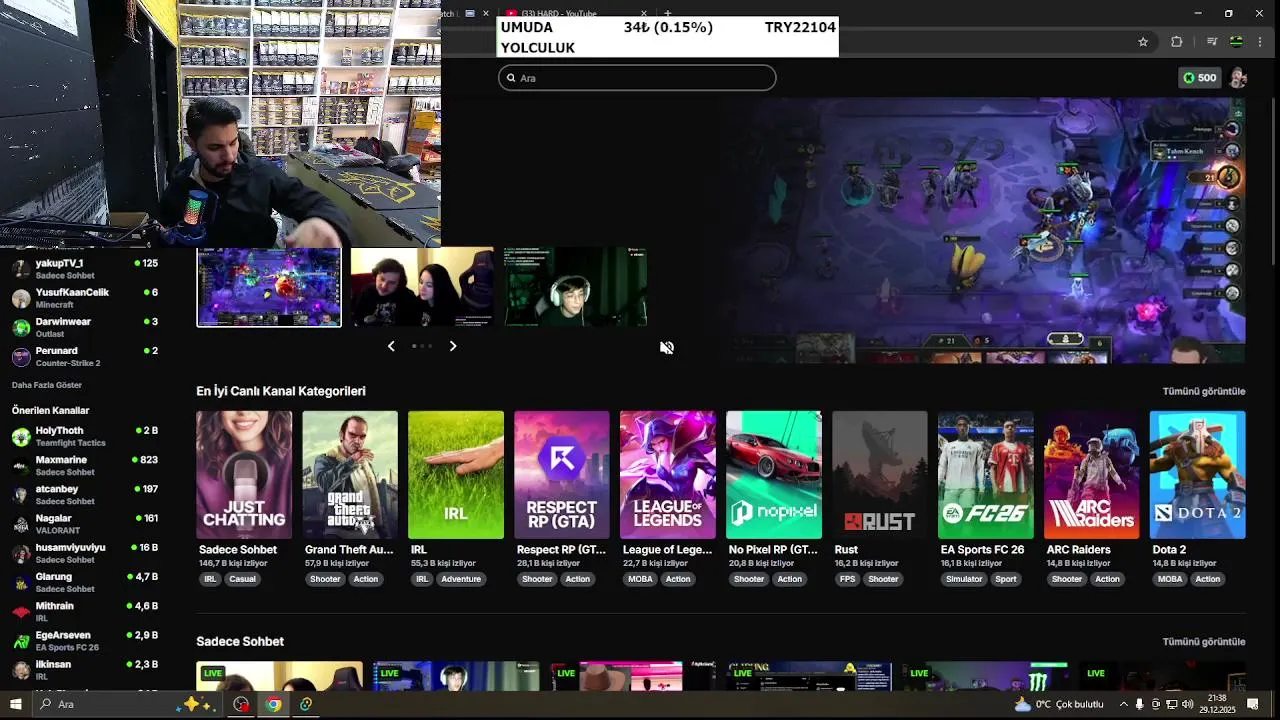
Task: Open the Dota 2 category card
Action: [x=1198, y=475]
